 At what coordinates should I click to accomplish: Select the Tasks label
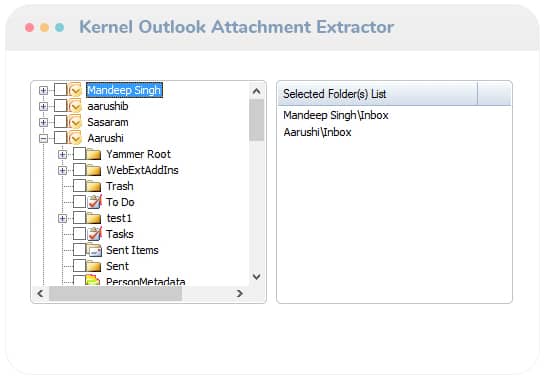click(120, 234)
